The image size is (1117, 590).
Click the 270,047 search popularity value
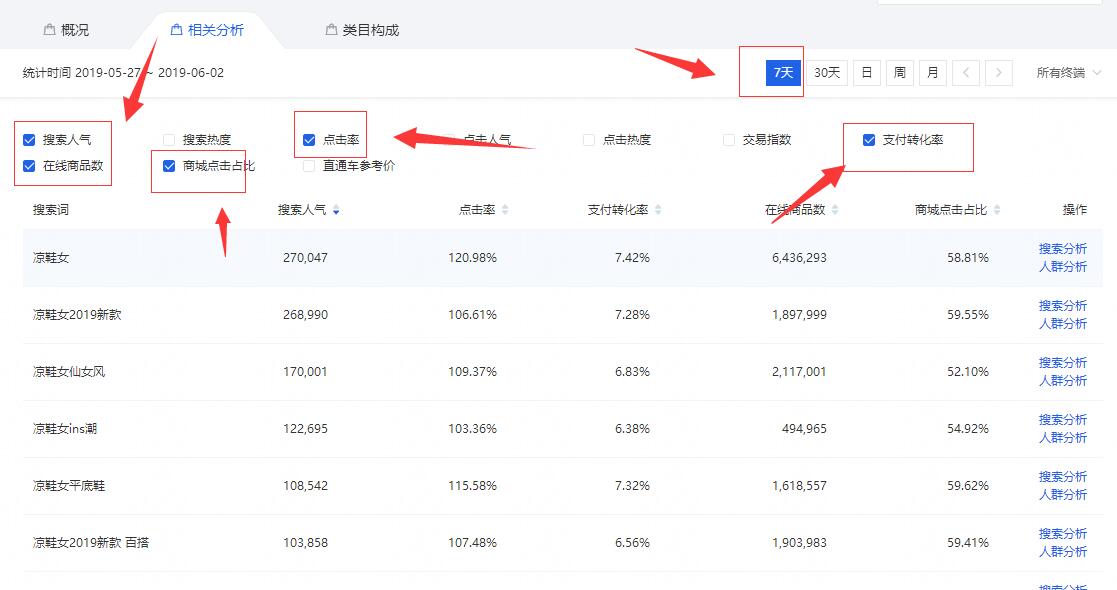pyautogui.click(x=305, y=258)
